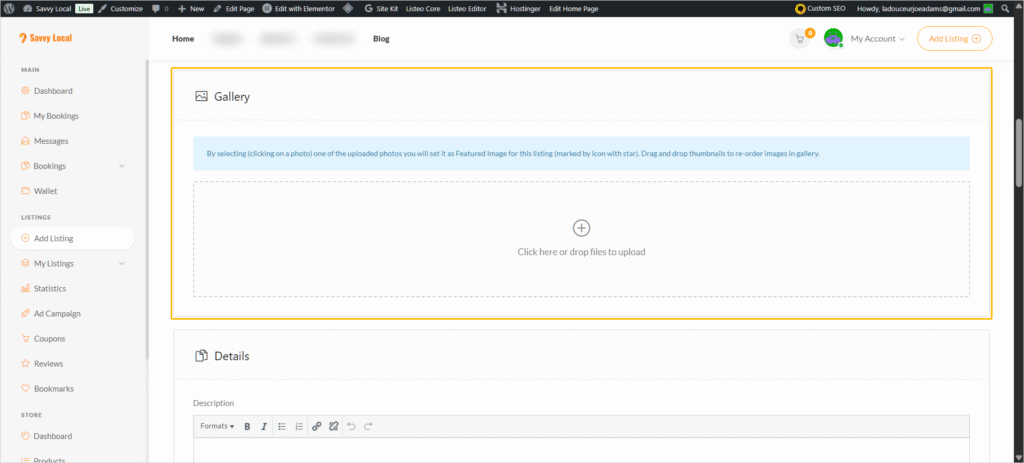Open the shopping cart icon
This screenshot has height=463, width=1024.
pyautogui.click(x=799, y=39)
